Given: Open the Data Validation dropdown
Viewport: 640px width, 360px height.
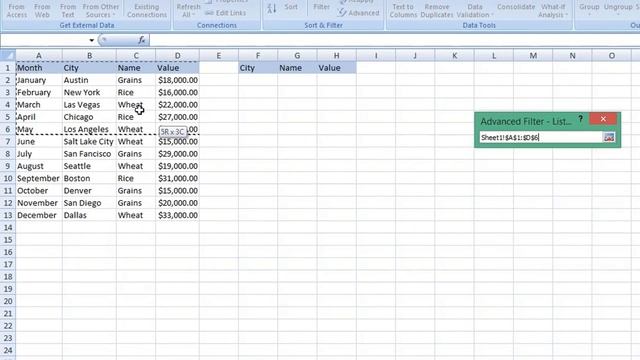Looking at the screenshot, I should point(475,10).
